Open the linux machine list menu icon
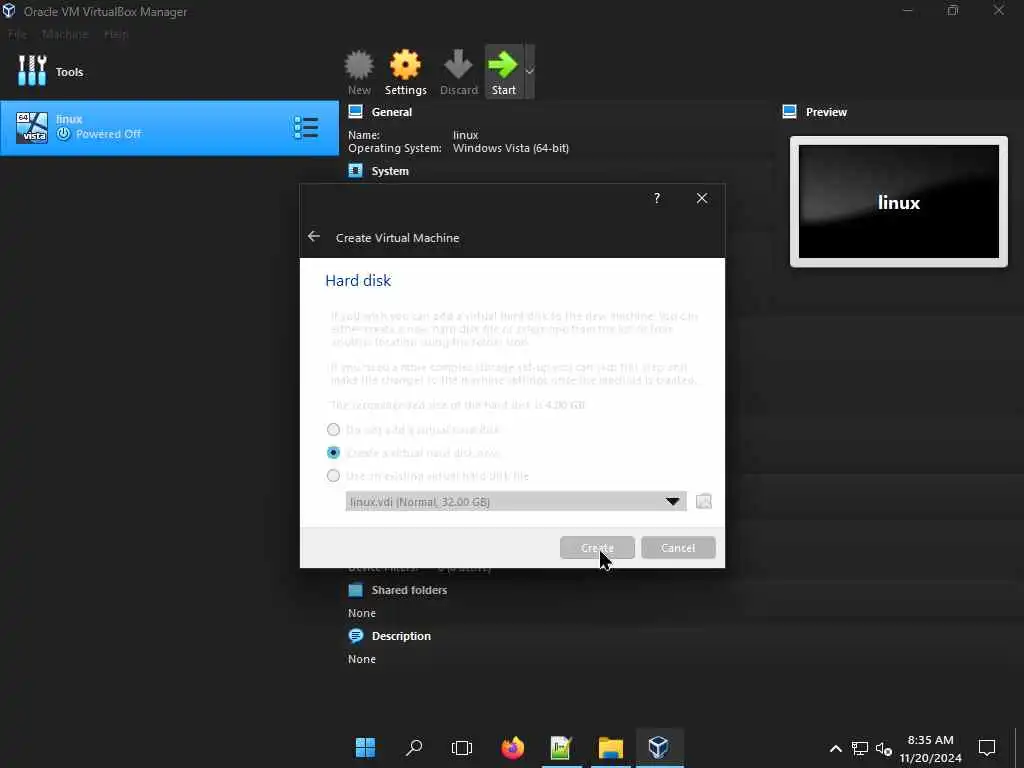 coord(306,127)
